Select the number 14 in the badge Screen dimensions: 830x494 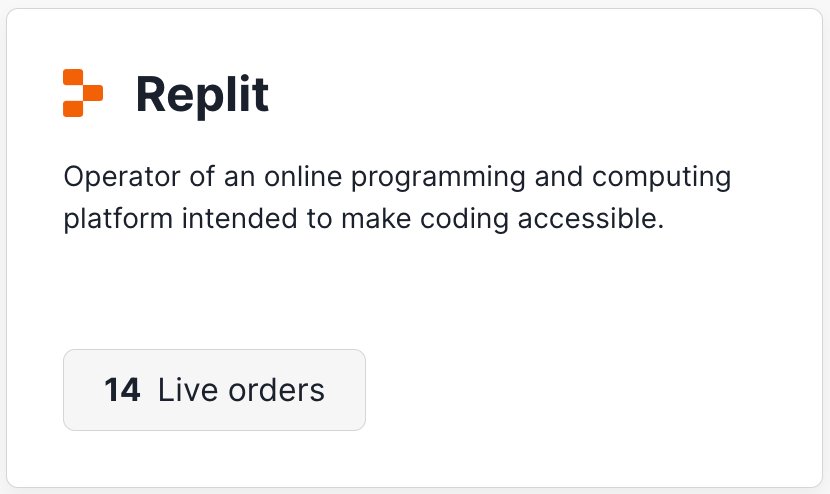(x=122, y=390)
